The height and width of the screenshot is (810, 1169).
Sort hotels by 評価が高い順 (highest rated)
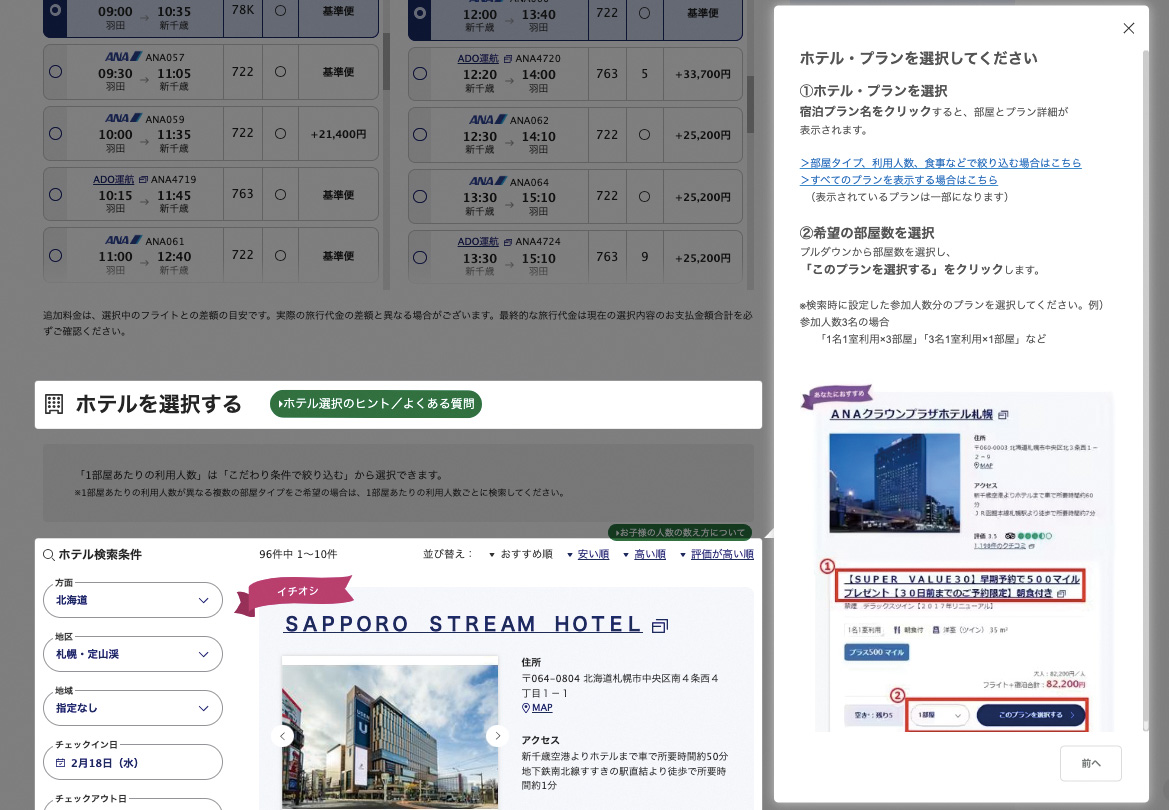(x=722, y=553)
